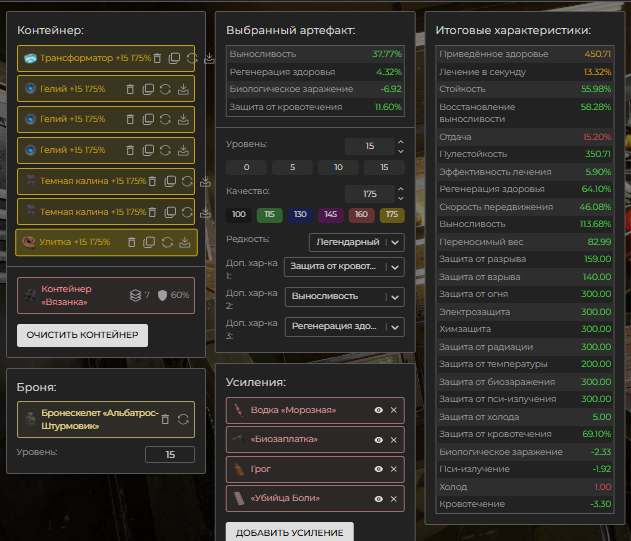Click ОЧИСТИТЬ КОНТЕЙНЕР button
Image resolution: width=631 pixels, height=541 pixels.
(x=82, y=334)
